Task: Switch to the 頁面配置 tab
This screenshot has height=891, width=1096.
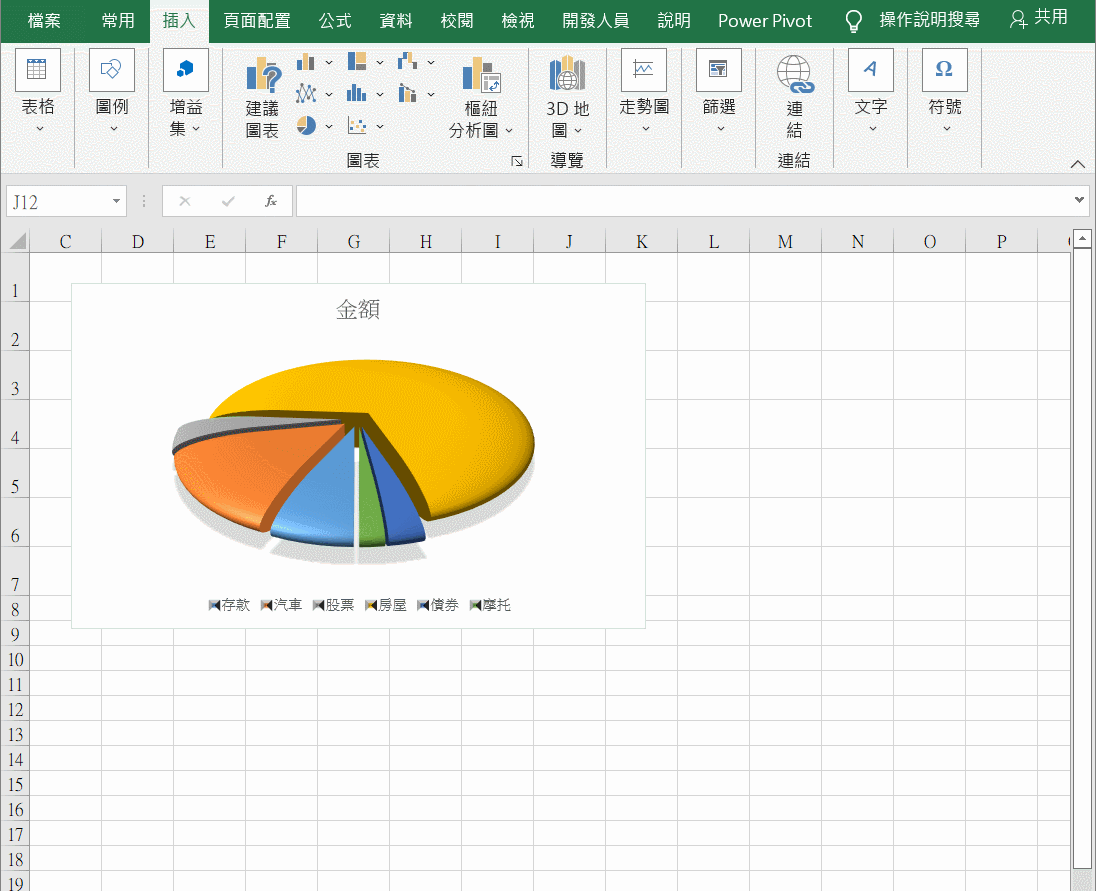Action: (257, 21)
